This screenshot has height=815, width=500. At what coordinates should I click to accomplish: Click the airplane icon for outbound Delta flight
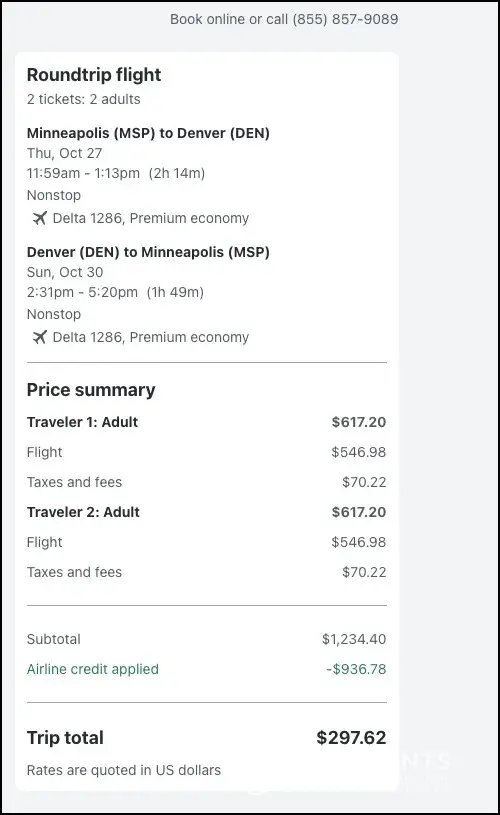[x=40, y=218]
